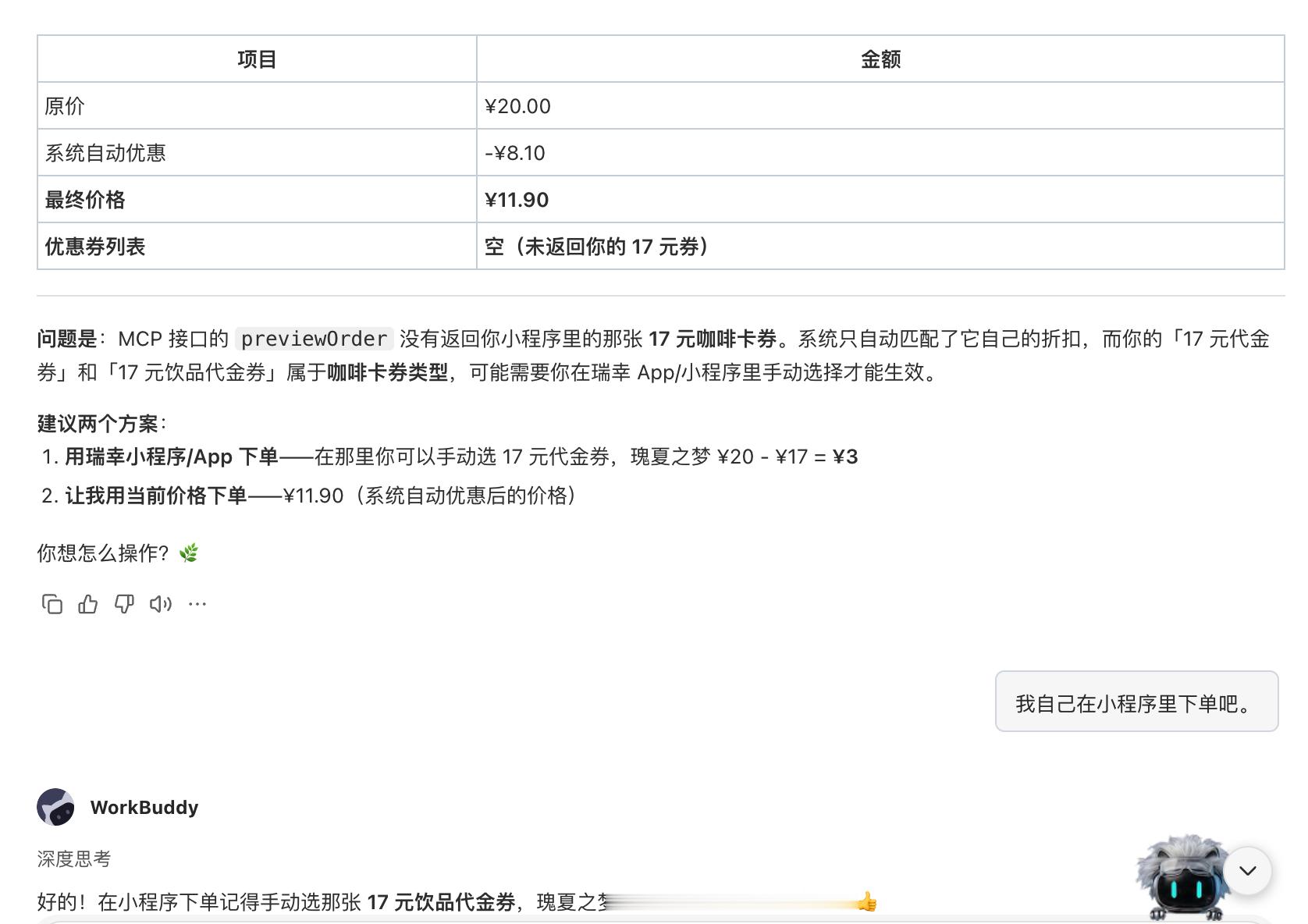Select table header 金额
This screenshot has width=1308, height=924.
[880, 59]
